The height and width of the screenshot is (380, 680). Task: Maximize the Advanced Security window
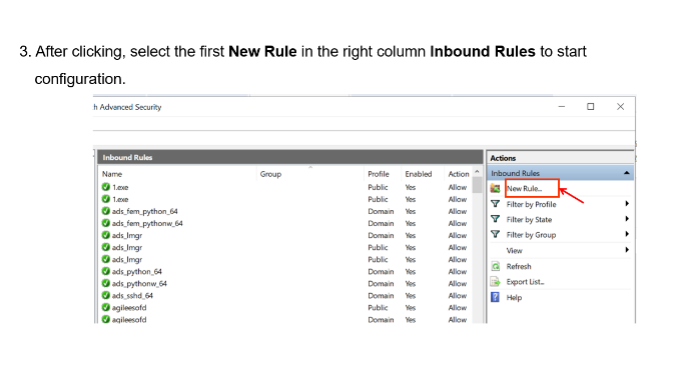pos(590,107)
